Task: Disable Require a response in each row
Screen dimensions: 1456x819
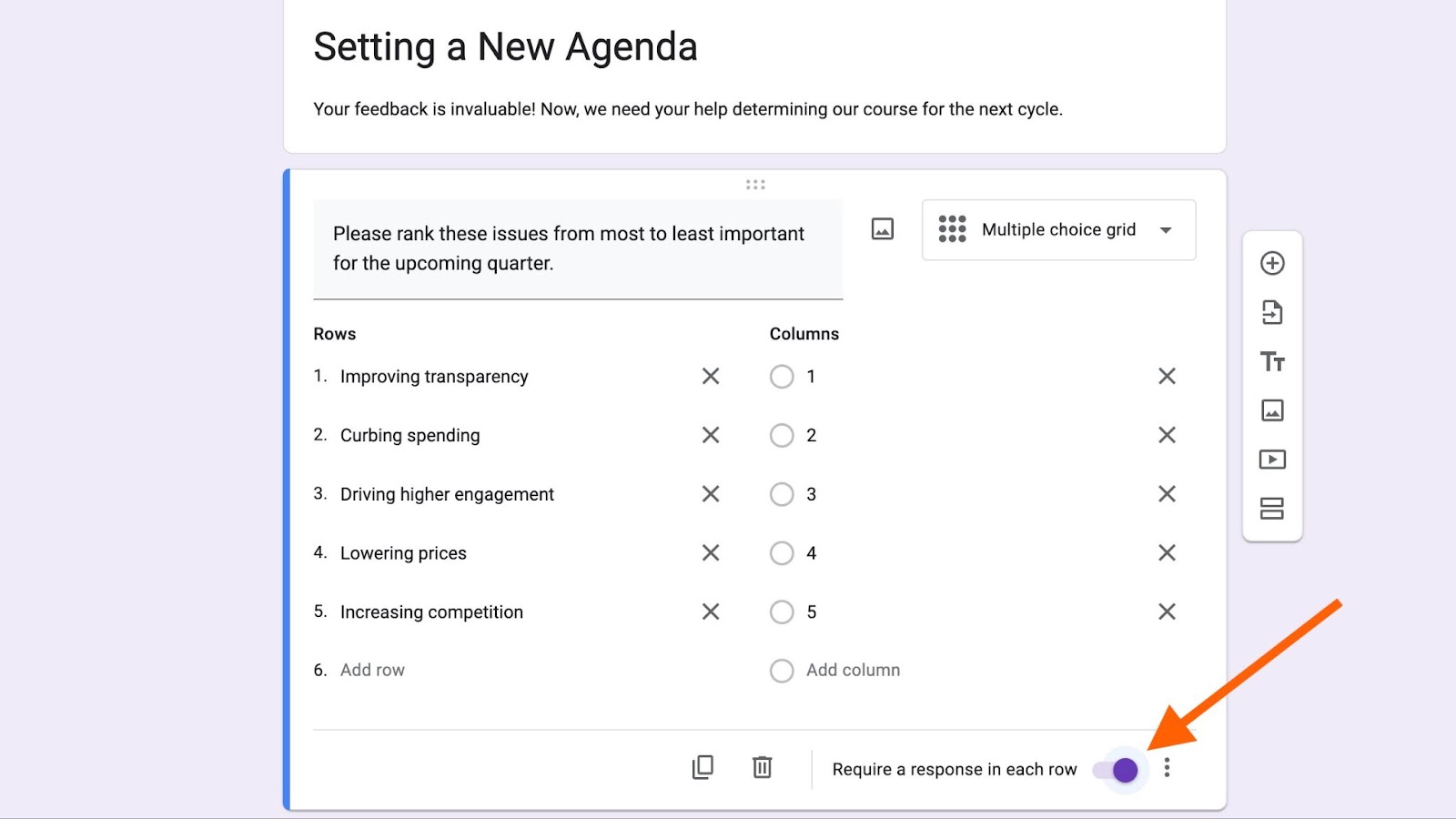Action: click(1122, 769)
